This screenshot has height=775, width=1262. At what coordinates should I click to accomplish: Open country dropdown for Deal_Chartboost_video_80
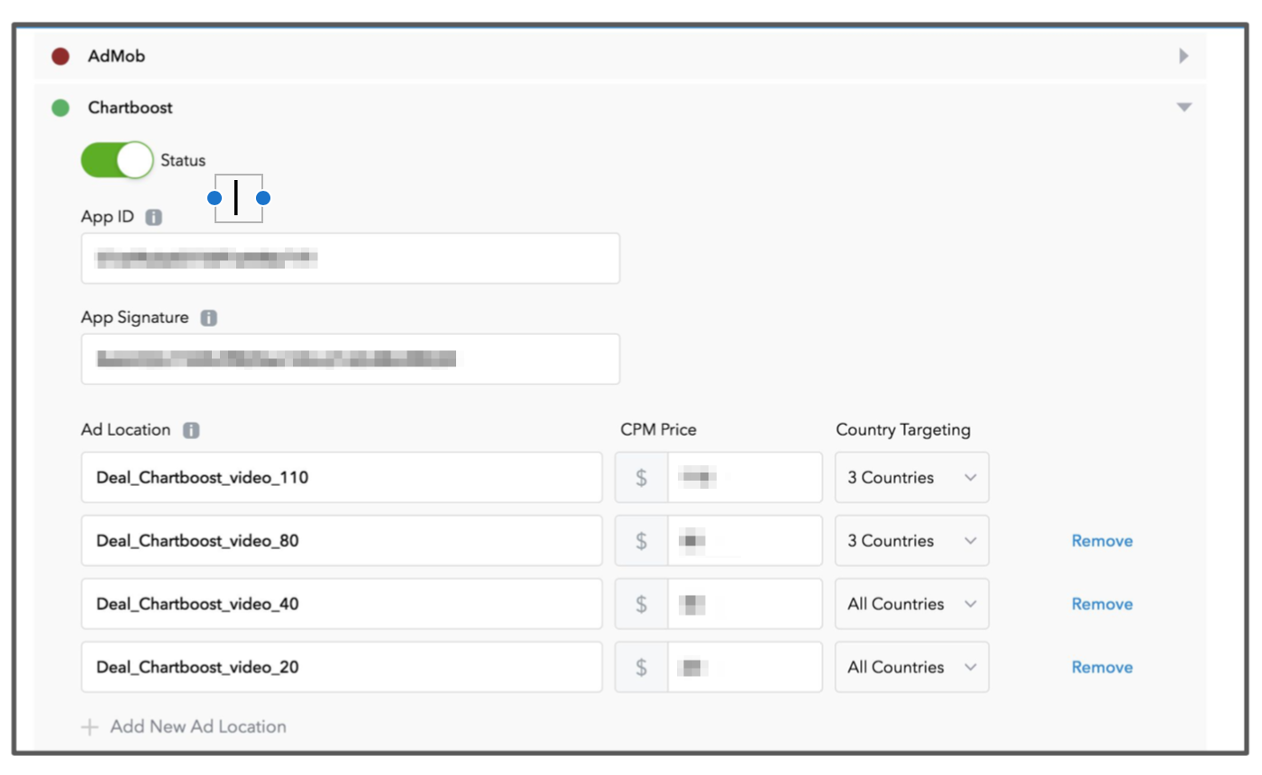click(912, 540)
